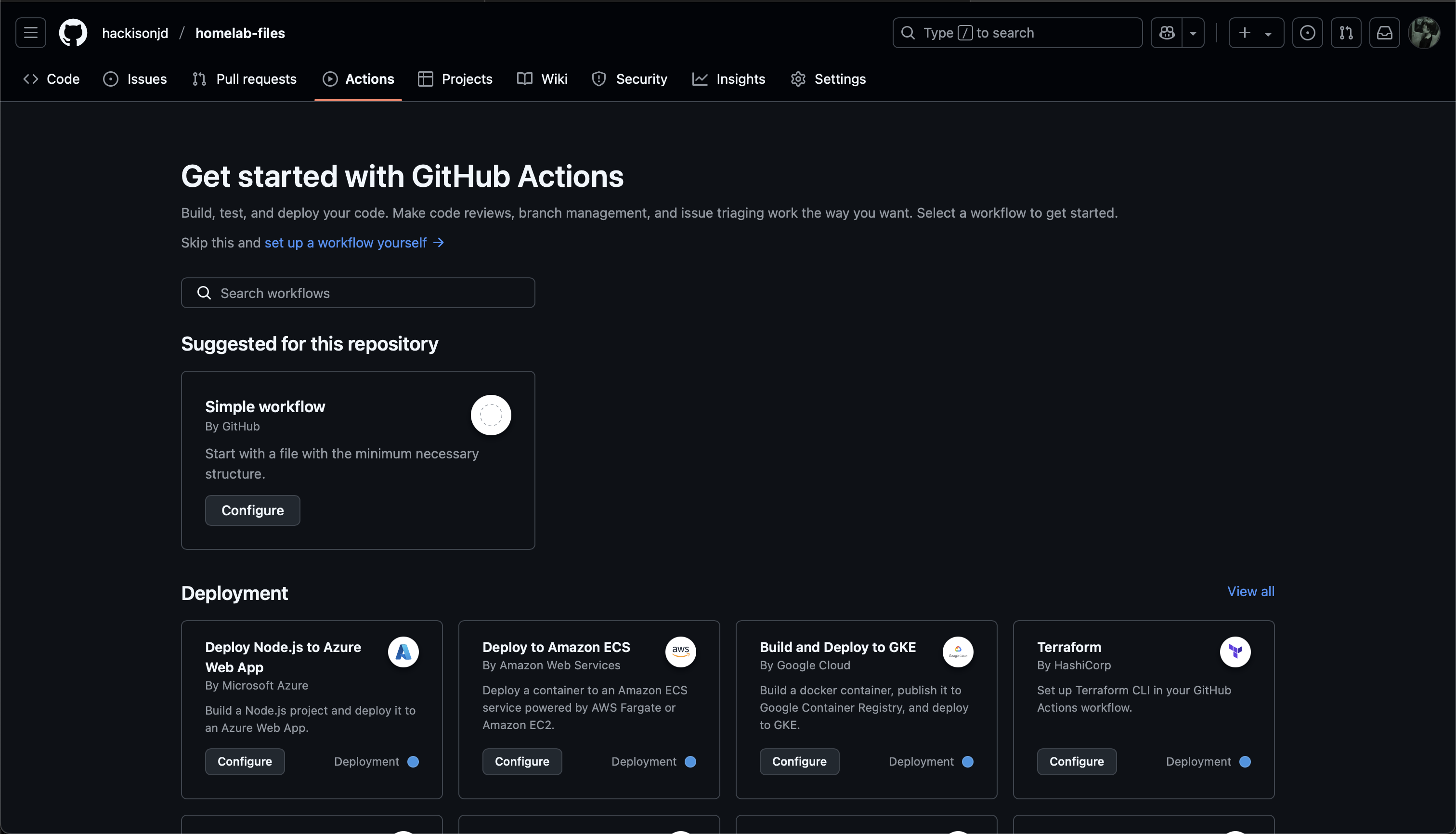Follow 'set up a workflow yourself' link
1456x834 pixels.
pyautogui.click(x=354, y=243)
